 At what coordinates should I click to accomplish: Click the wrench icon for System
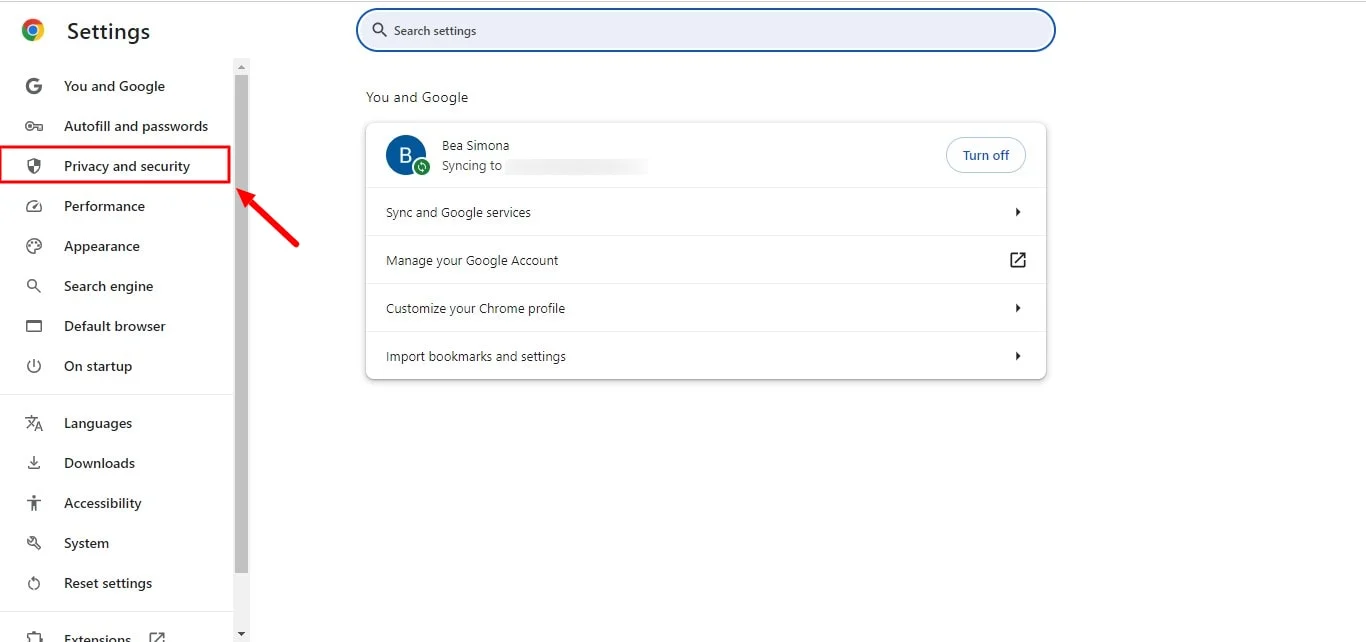coord(34,543)
